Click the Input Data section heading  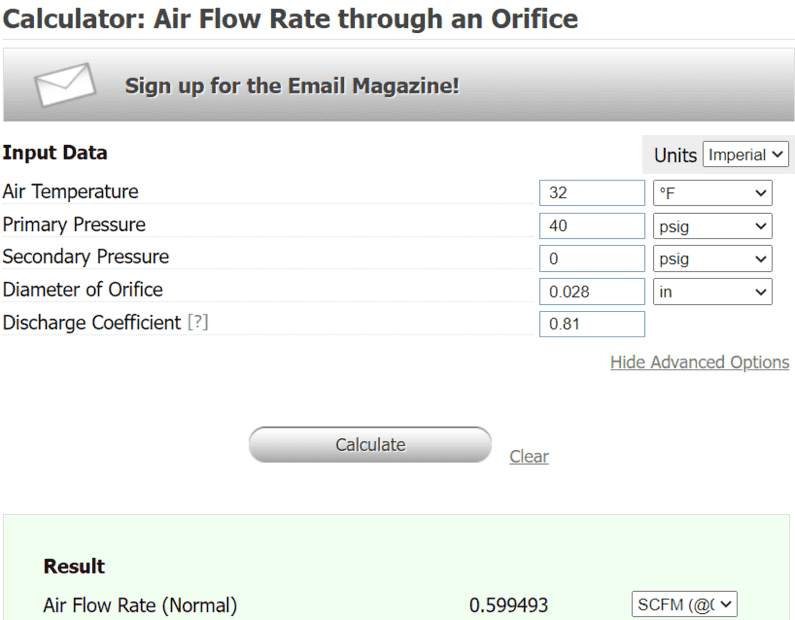55,153
